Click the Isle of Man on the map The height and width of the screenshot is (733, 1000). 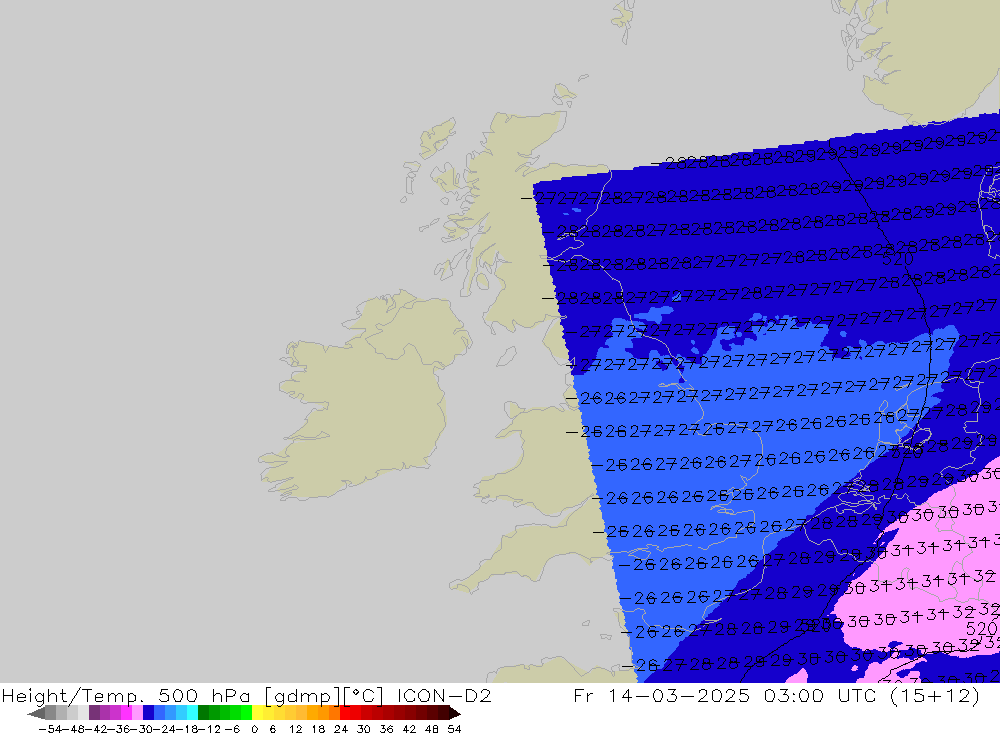(x=506, y=356)
